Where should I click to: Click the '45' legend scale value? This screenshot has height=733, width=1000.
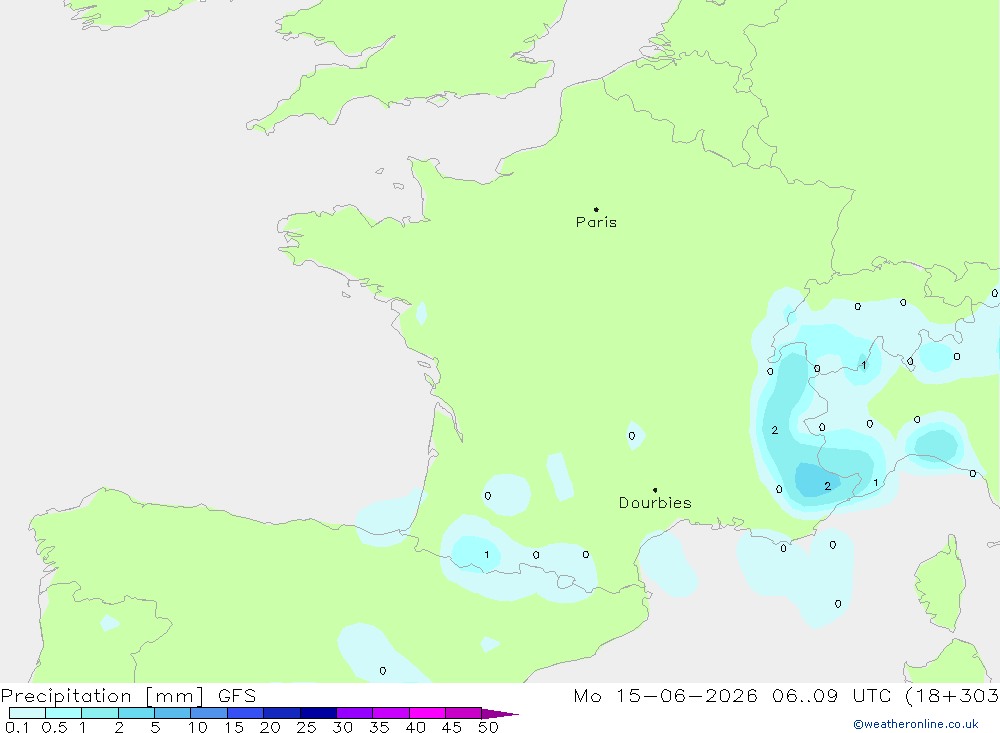(452, 727)
